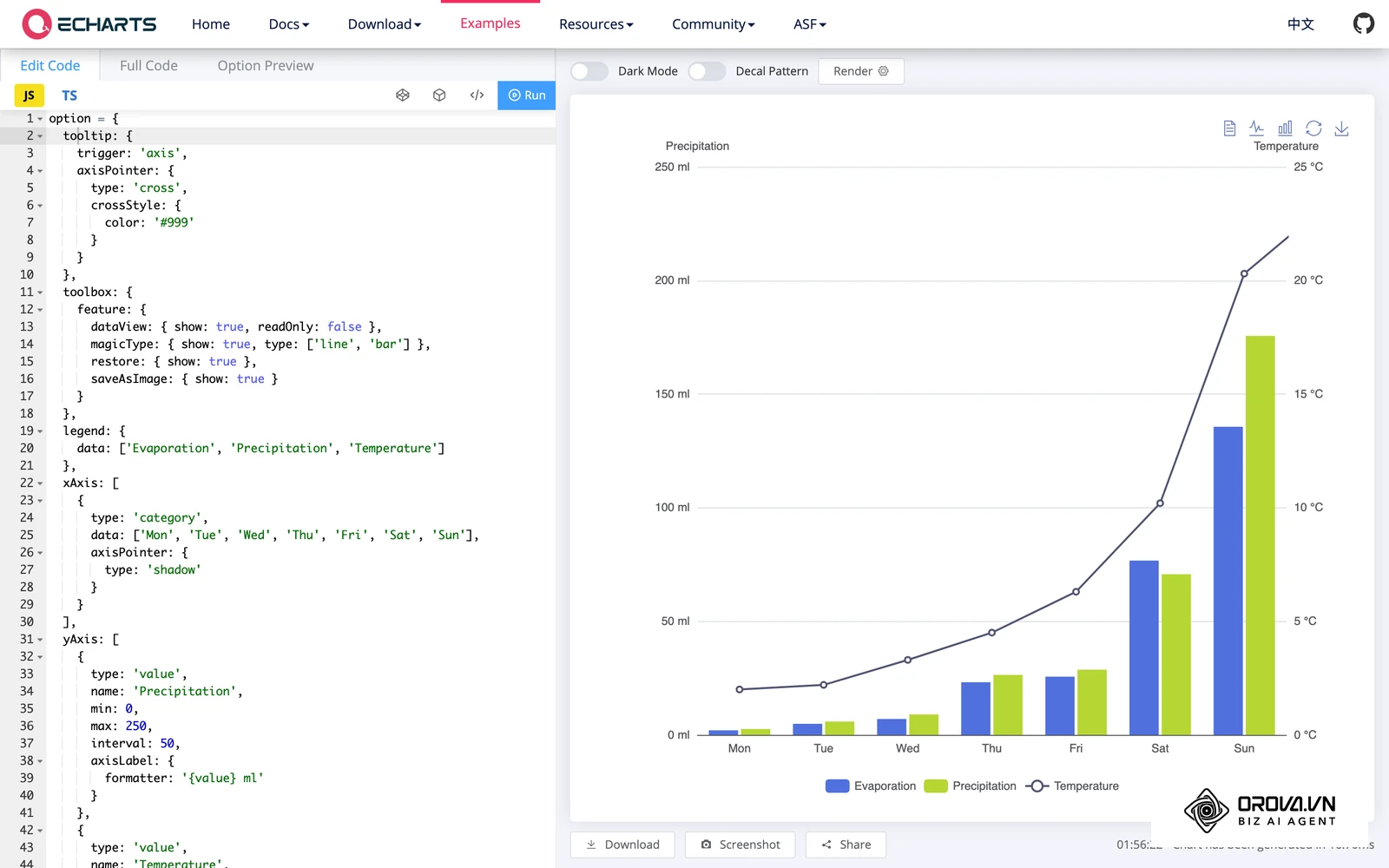Open the Examples nav item
1389x868 pixels.
pos(490,23)
